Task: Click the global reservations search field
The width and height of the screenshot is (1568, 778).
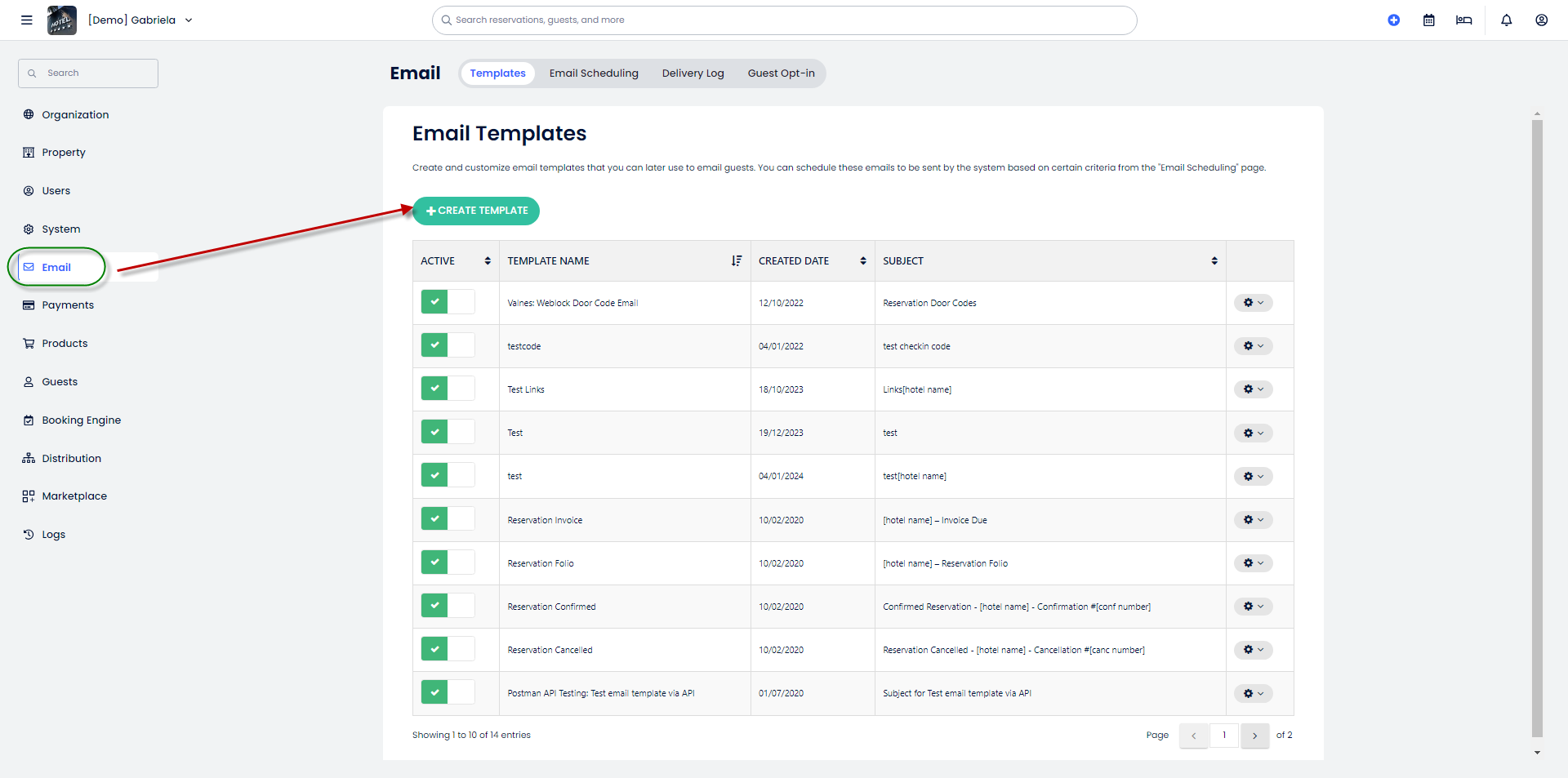Action: (x=784, y=20)
